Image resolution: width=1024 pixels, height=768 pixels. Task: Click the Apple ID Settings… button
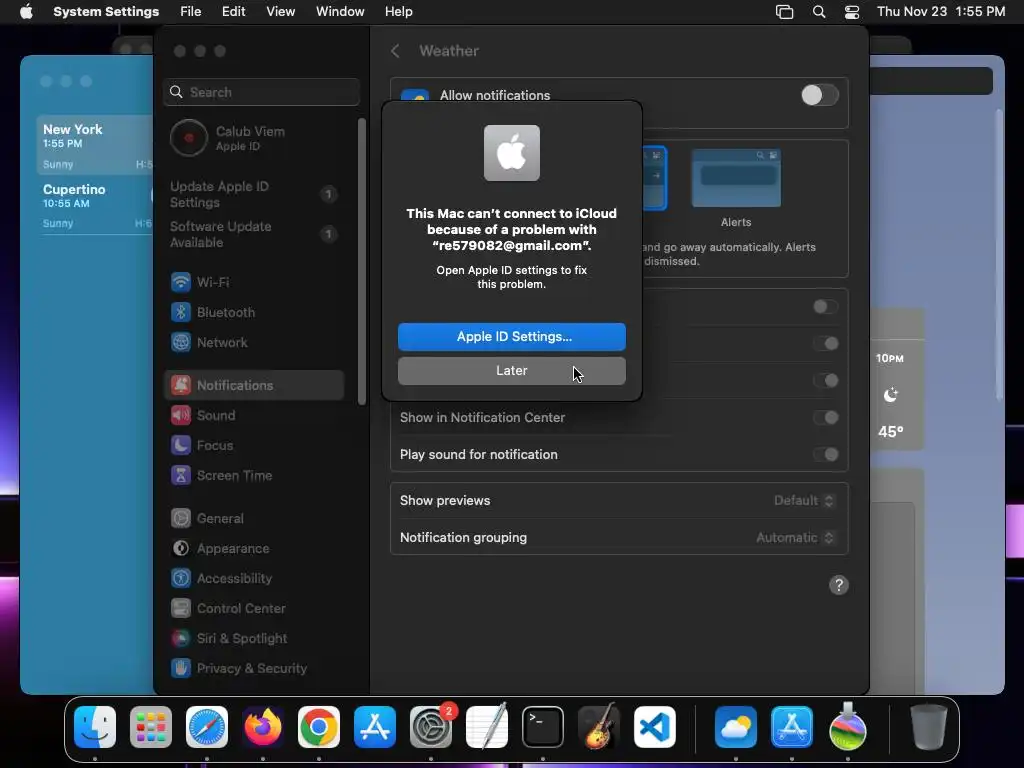click(512, 337)
